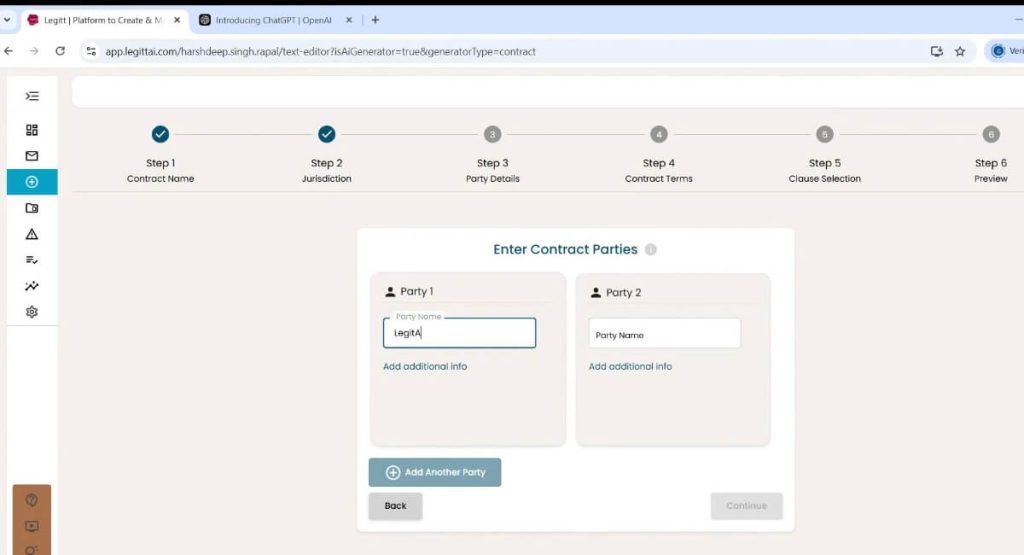
Task: Open the browser profile avatar icon
Action: (x=998, y=51)
